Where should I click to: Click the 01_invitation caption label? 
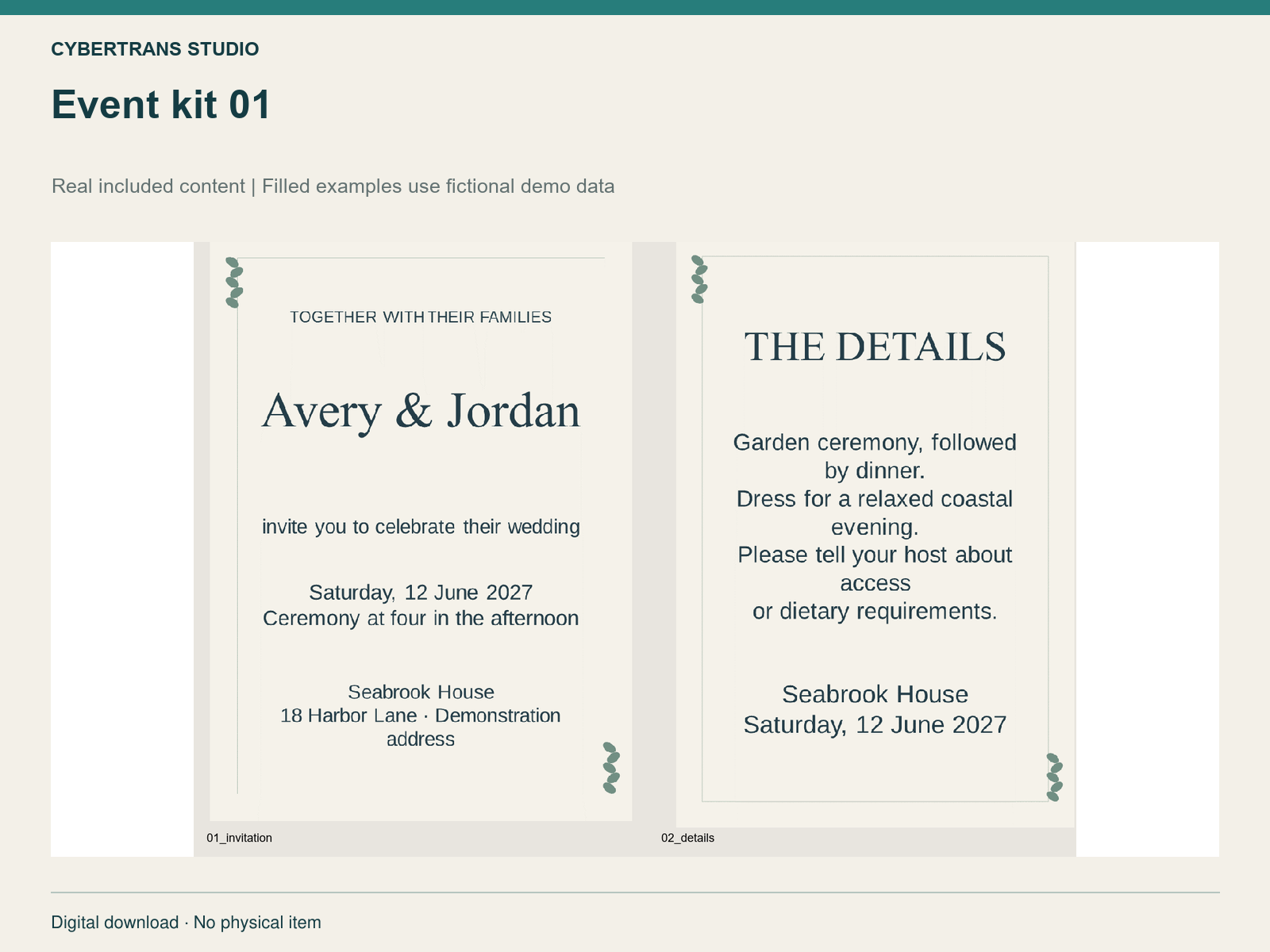click(x=239, y=838)
